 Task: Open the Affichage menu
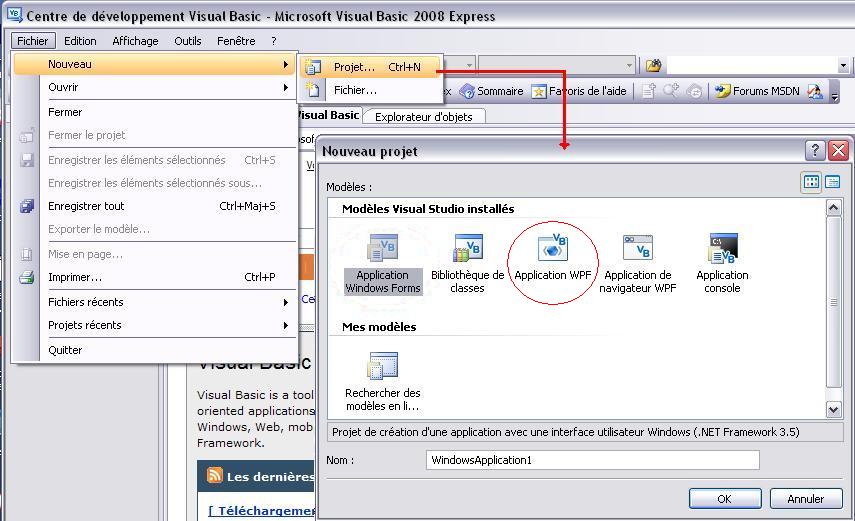point(135,41)
